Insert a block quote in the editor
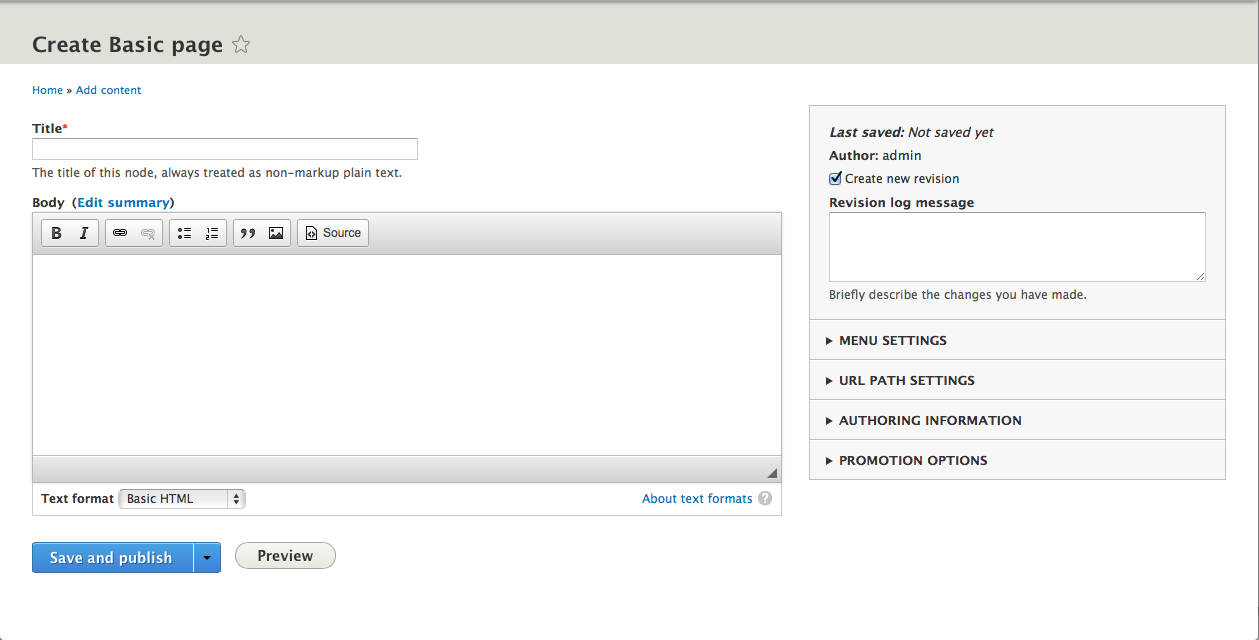This screenshot has height=640, width=1259. (x=248, y=232)
